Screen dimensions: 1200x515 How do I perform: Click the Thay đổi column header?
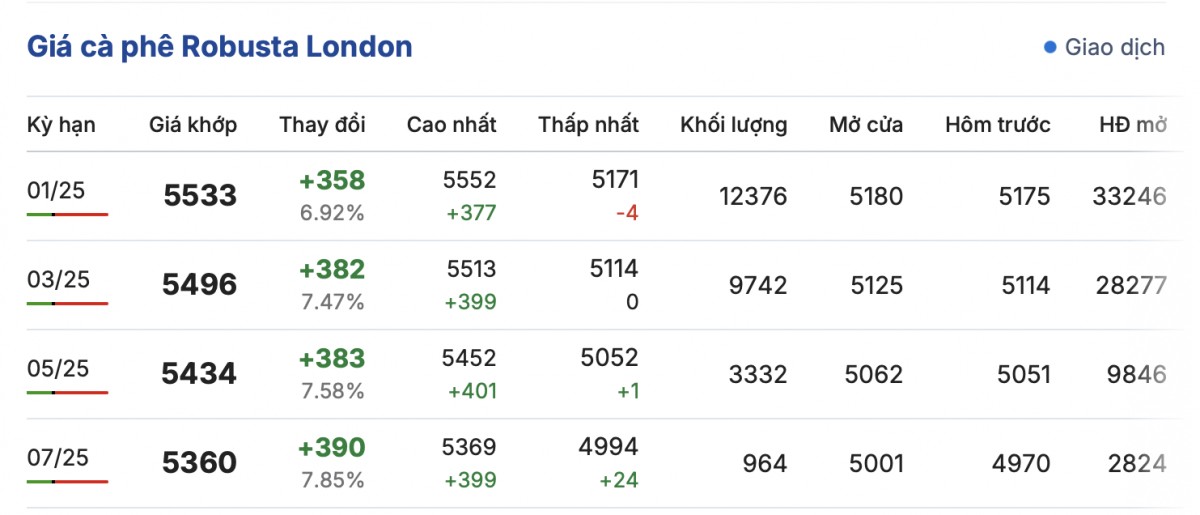coord(322,125)
